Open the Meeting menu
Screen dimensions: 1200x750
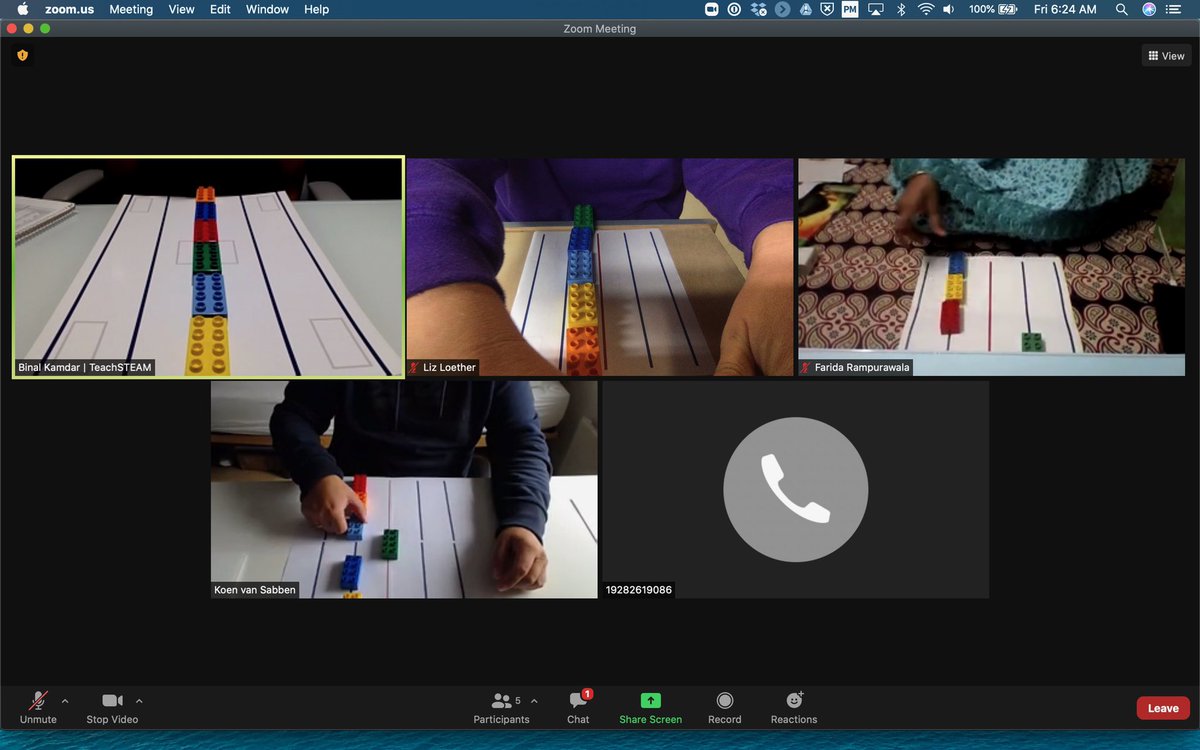(x=131, y=9)
